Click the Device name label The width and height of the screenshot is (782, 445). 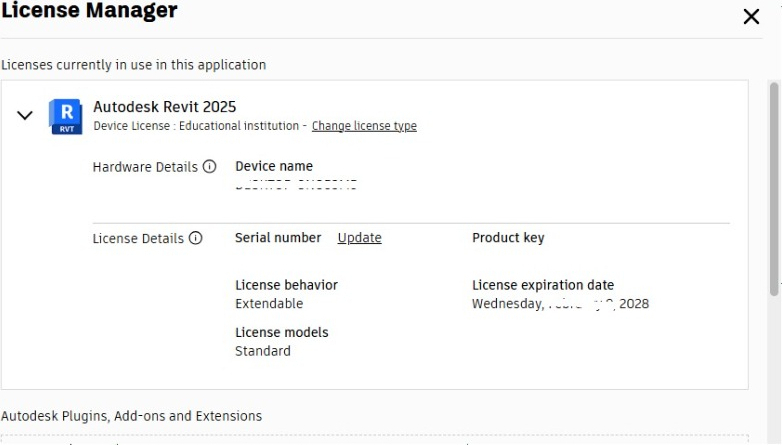tap(274, 166)
